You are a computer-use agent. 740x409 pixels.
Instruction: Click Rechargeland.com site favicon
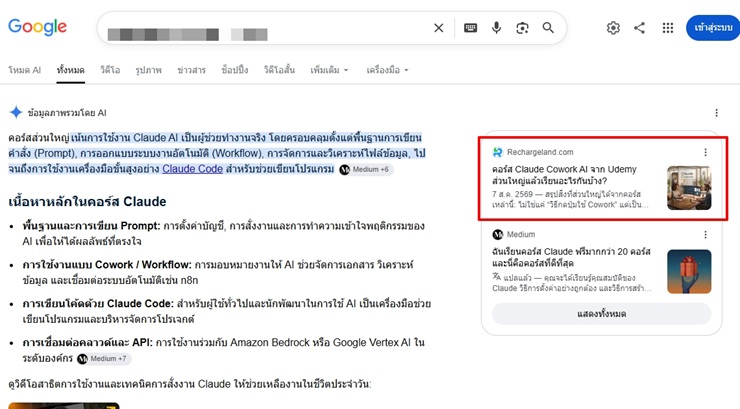point(497,152)
